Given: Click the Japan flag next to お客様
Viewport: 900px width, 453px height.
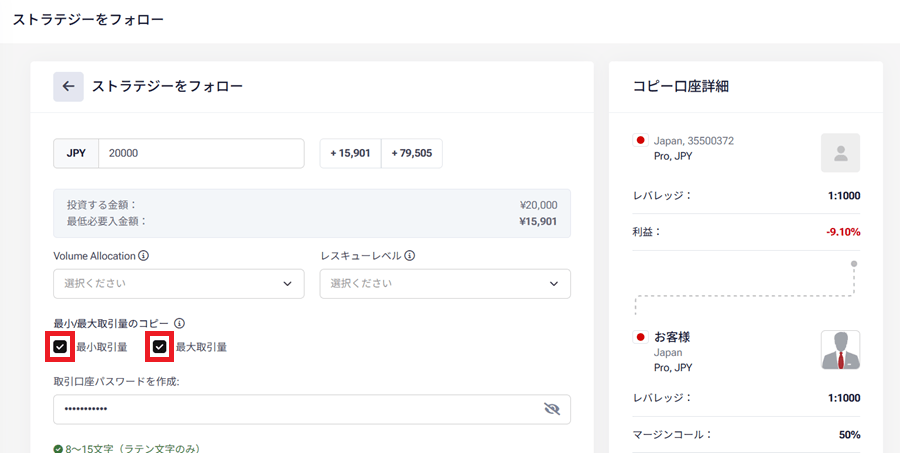Looking at the screenshot, I should pyautogui.click(x=640, y=336).
